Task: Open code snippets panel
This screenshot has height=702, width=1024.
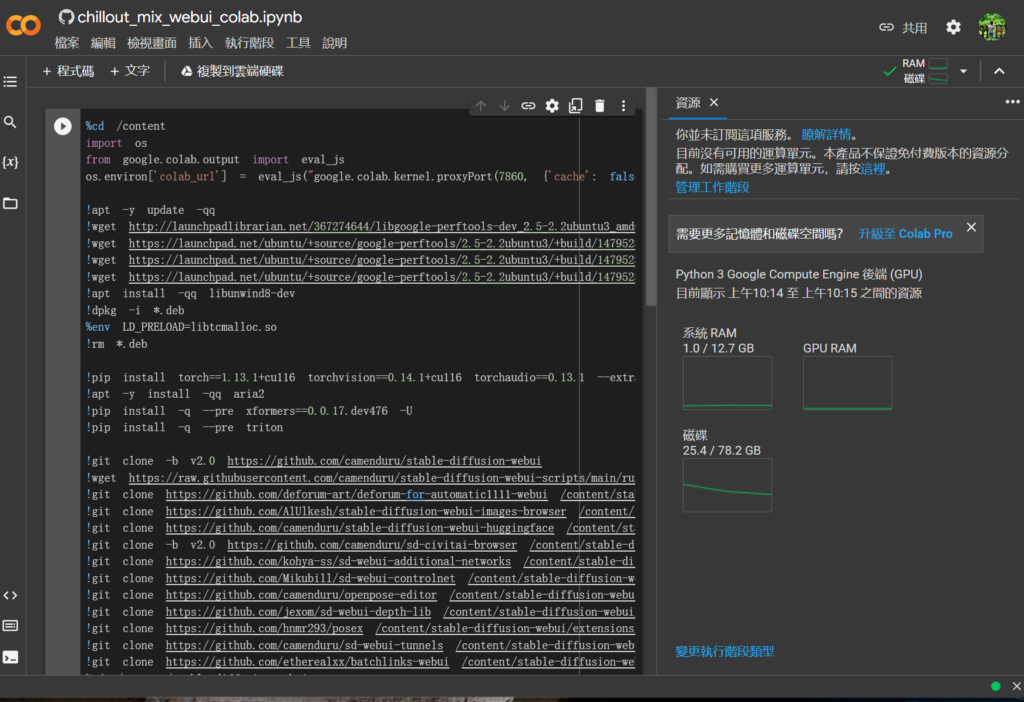Action: tap(10, 595)
